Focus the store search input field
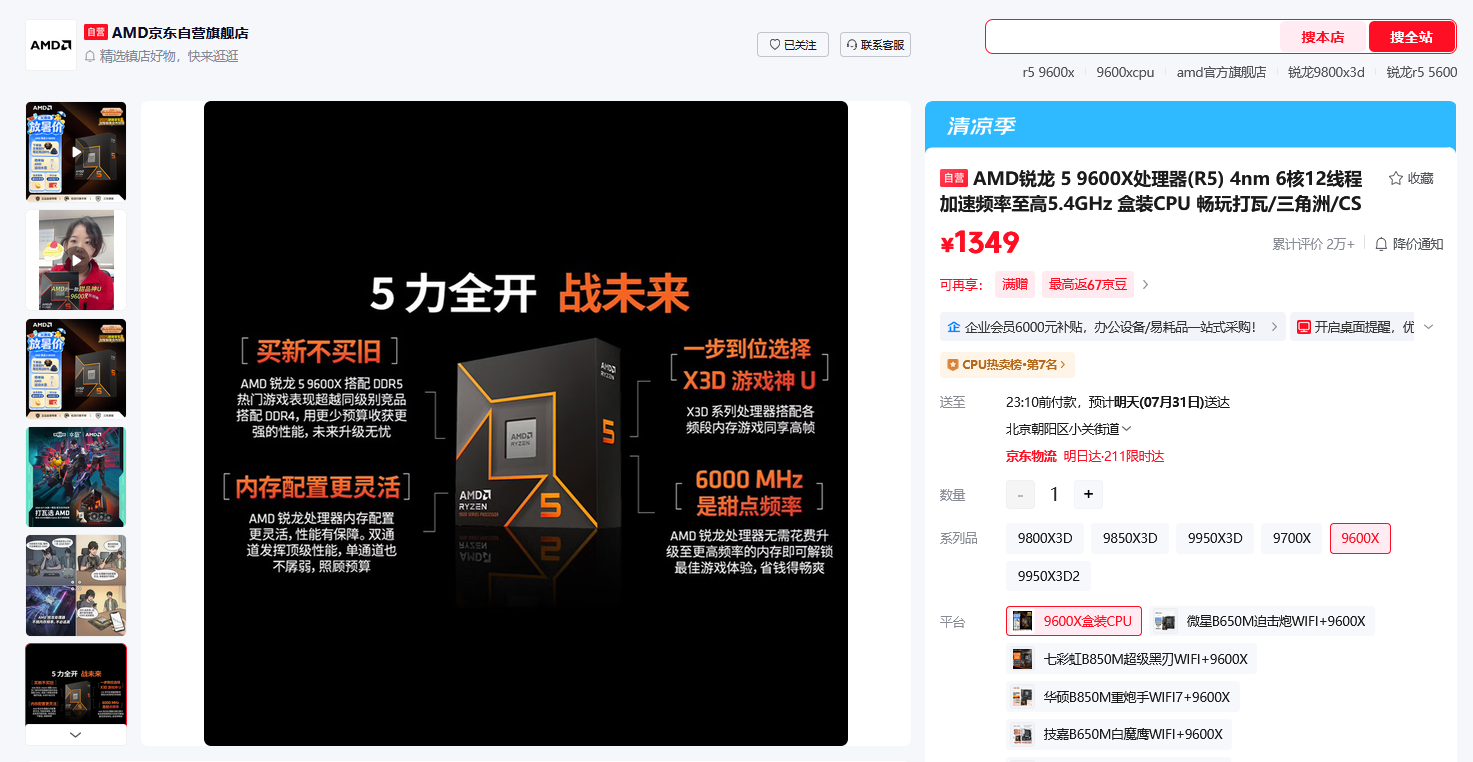 (1133, 37)
